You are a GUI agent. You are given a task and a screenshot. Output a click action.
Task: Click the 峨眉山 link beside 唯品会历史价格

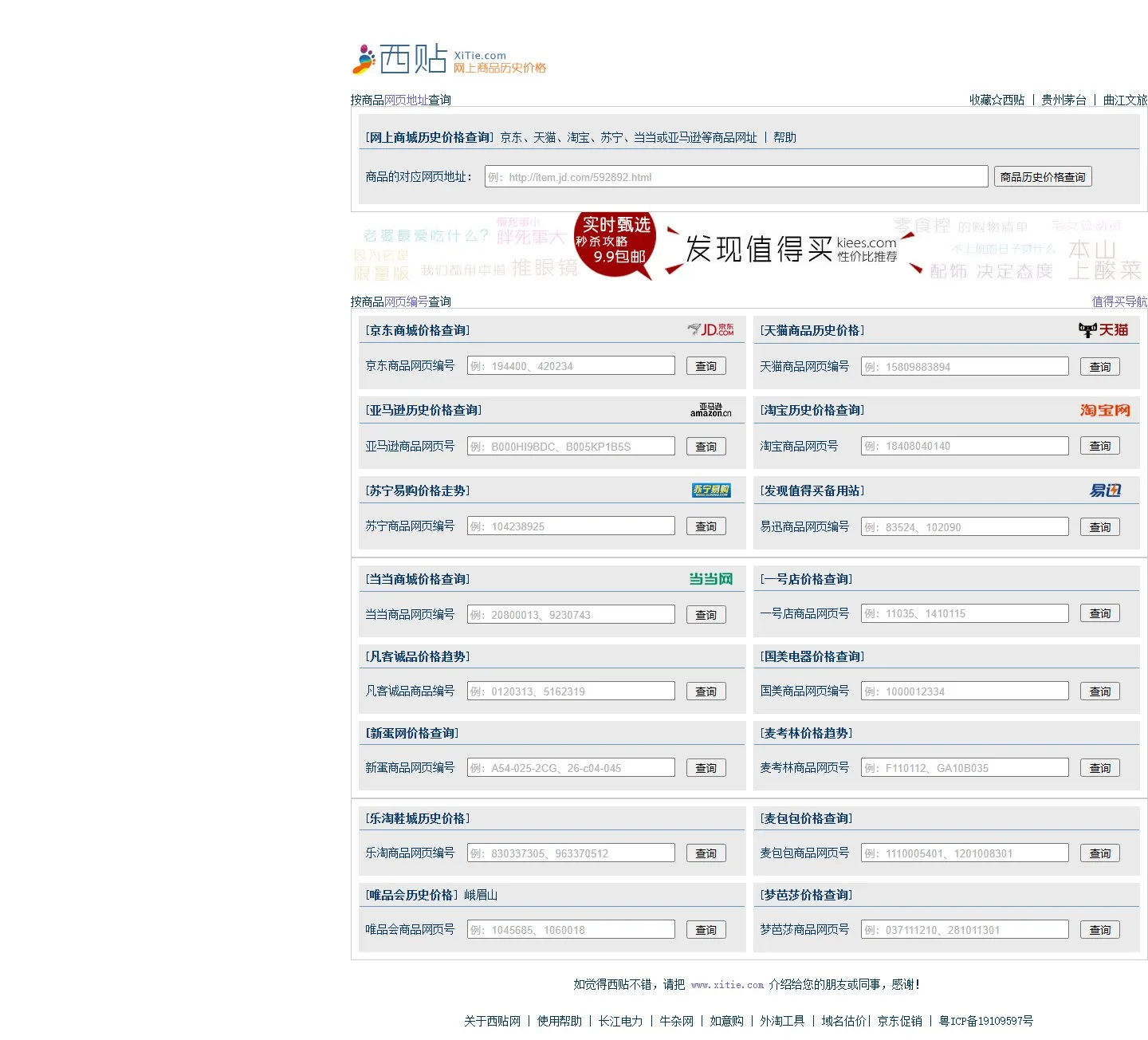[x=481, y=895]
